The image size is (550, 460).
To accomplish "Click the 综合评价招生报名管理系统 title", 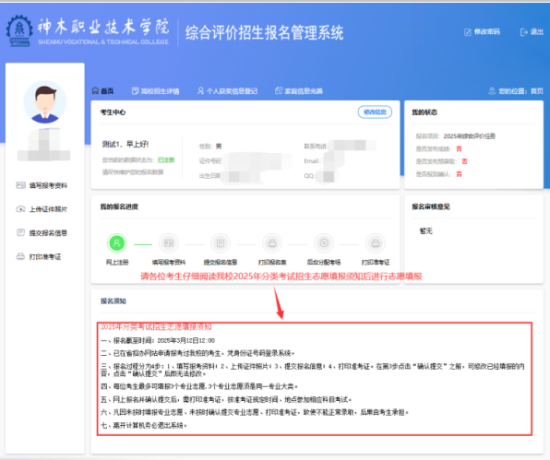I will [x=264, y=33].
